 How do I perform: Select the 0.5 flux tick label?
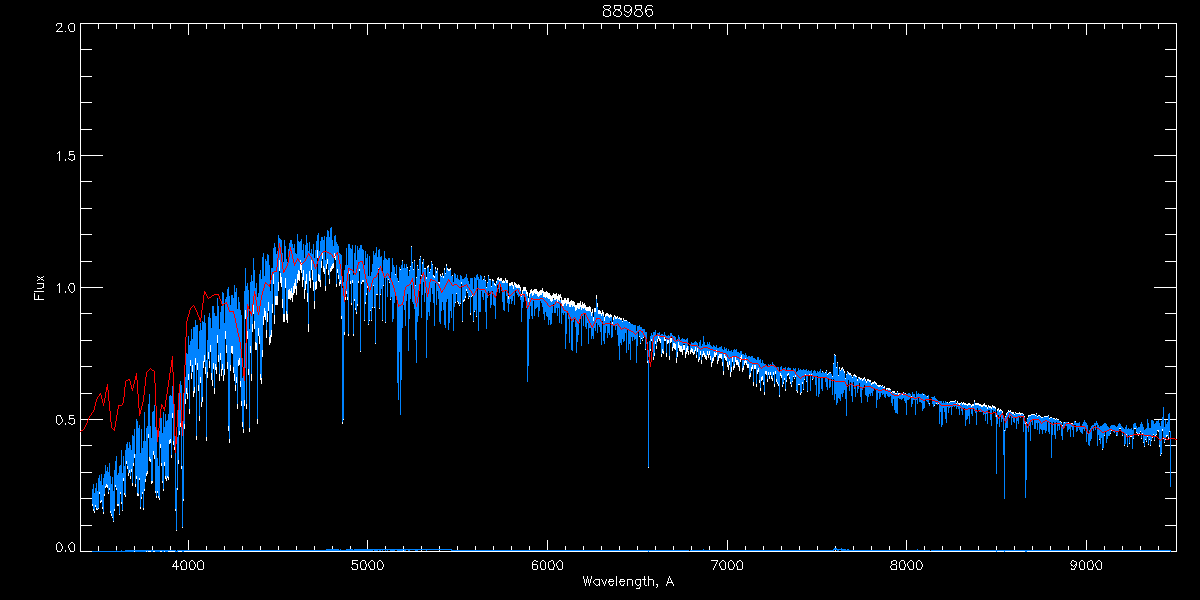(65, 419)
